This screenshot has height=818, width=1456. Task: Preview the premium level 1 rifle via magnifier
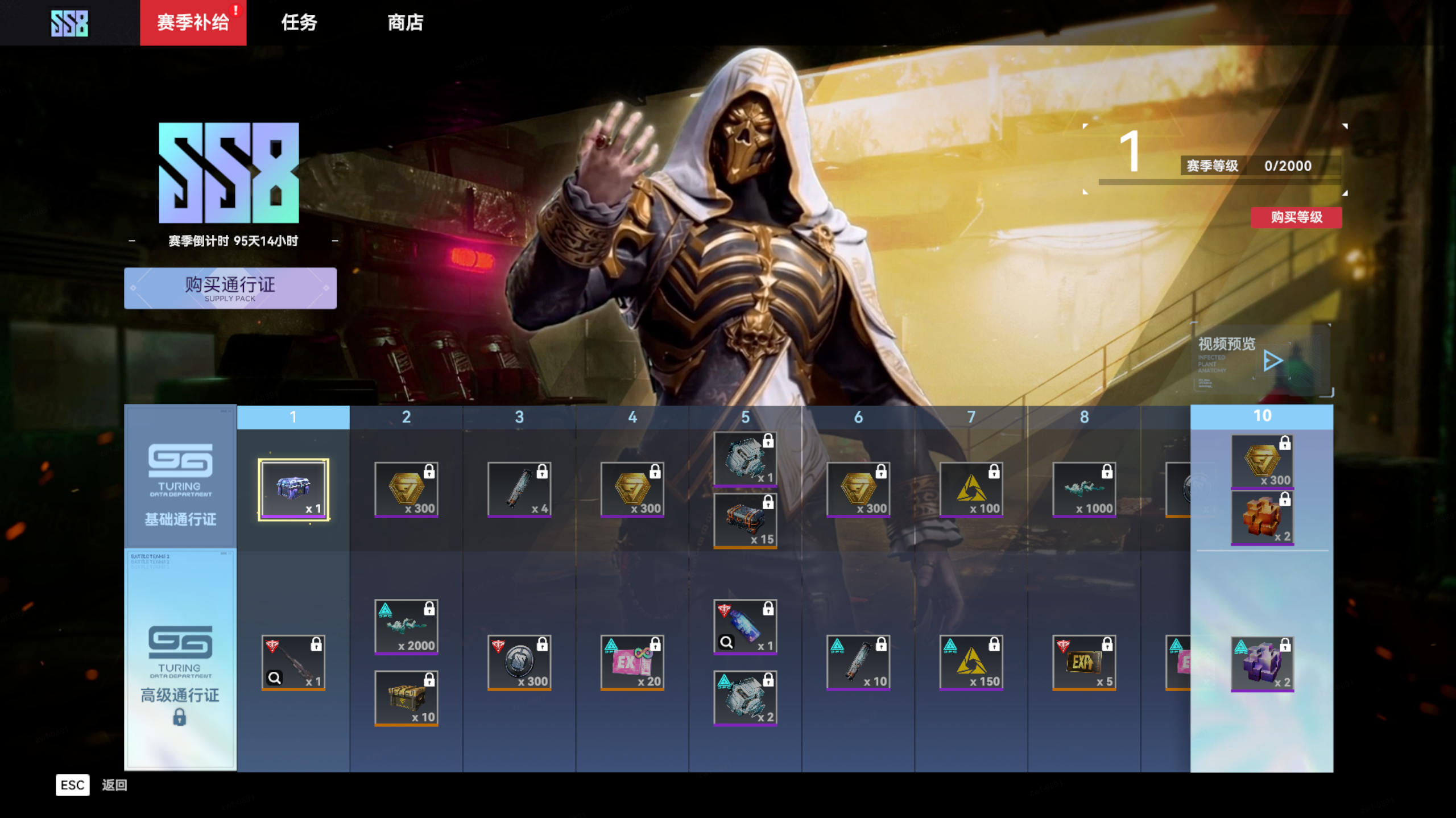[x=275, y=677]
